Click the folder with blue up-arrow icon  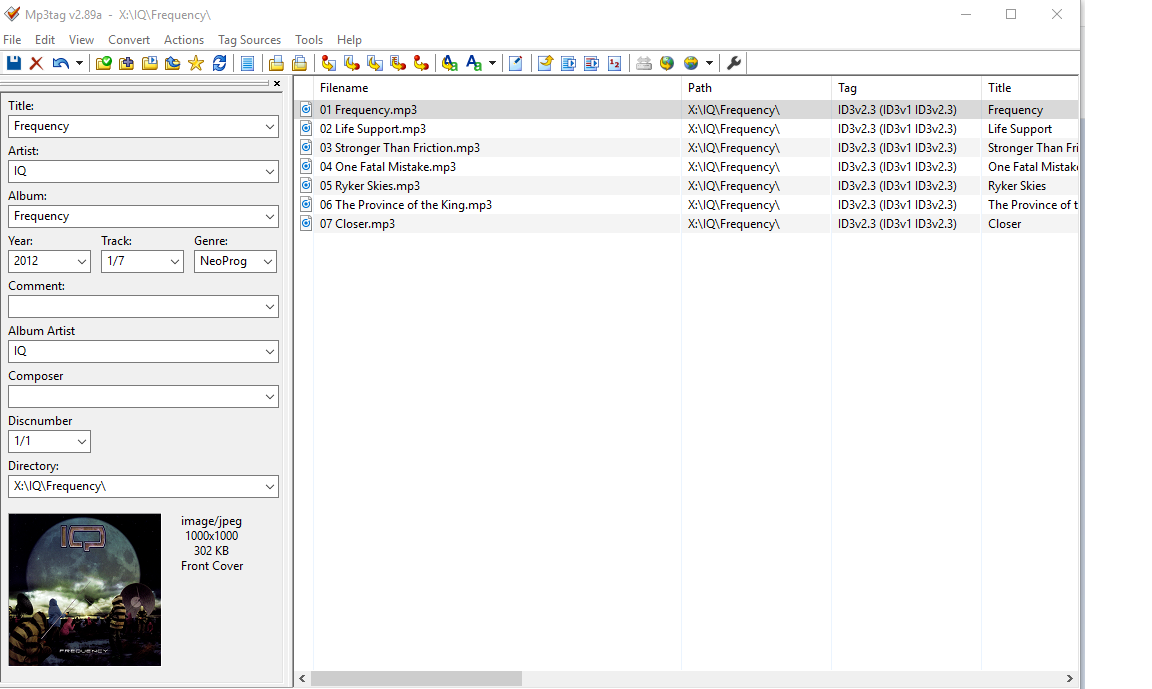pos(173,63)
